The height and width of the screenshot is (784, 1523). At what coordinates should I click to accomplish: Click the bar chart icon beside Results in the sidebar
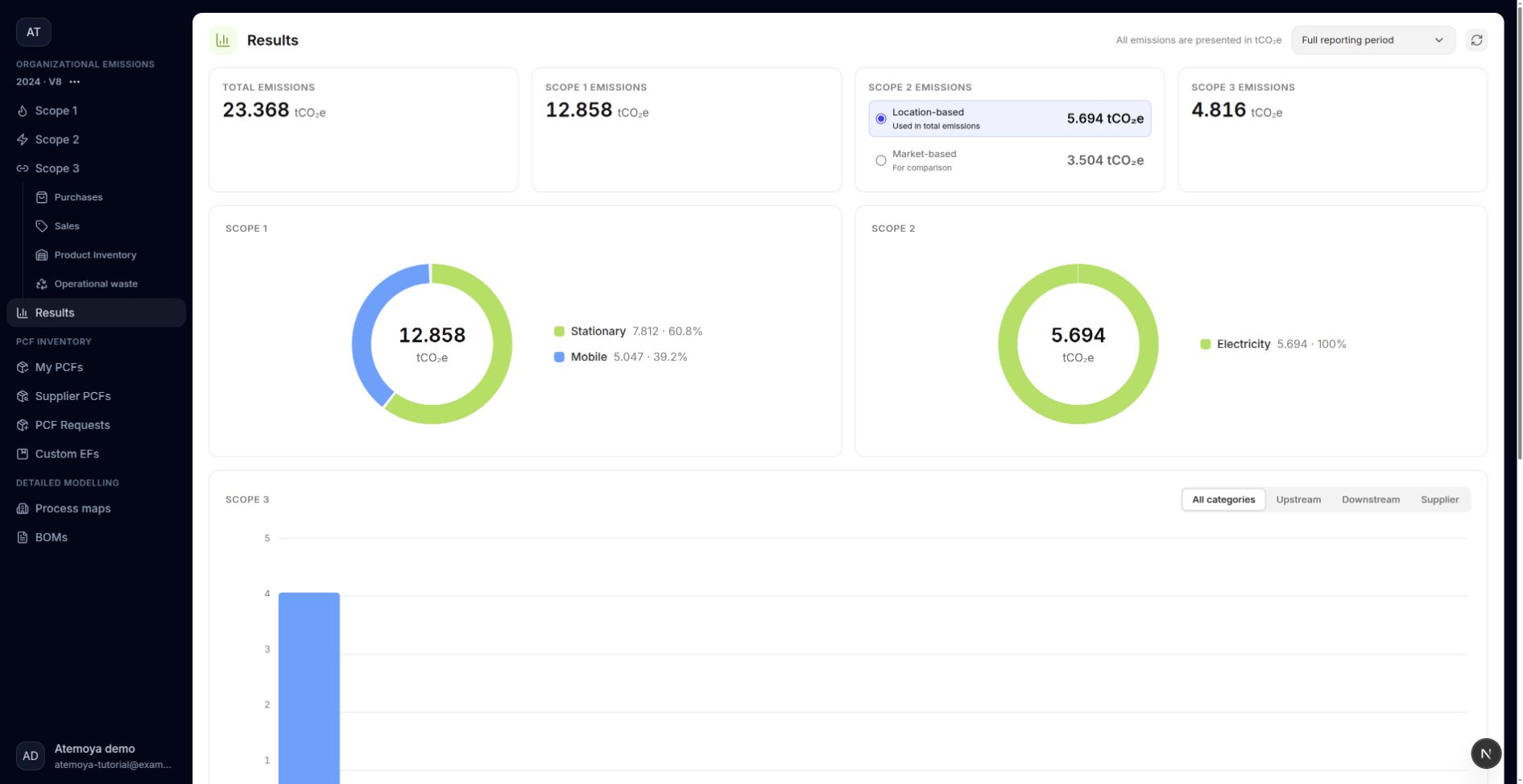click(23, 313)
